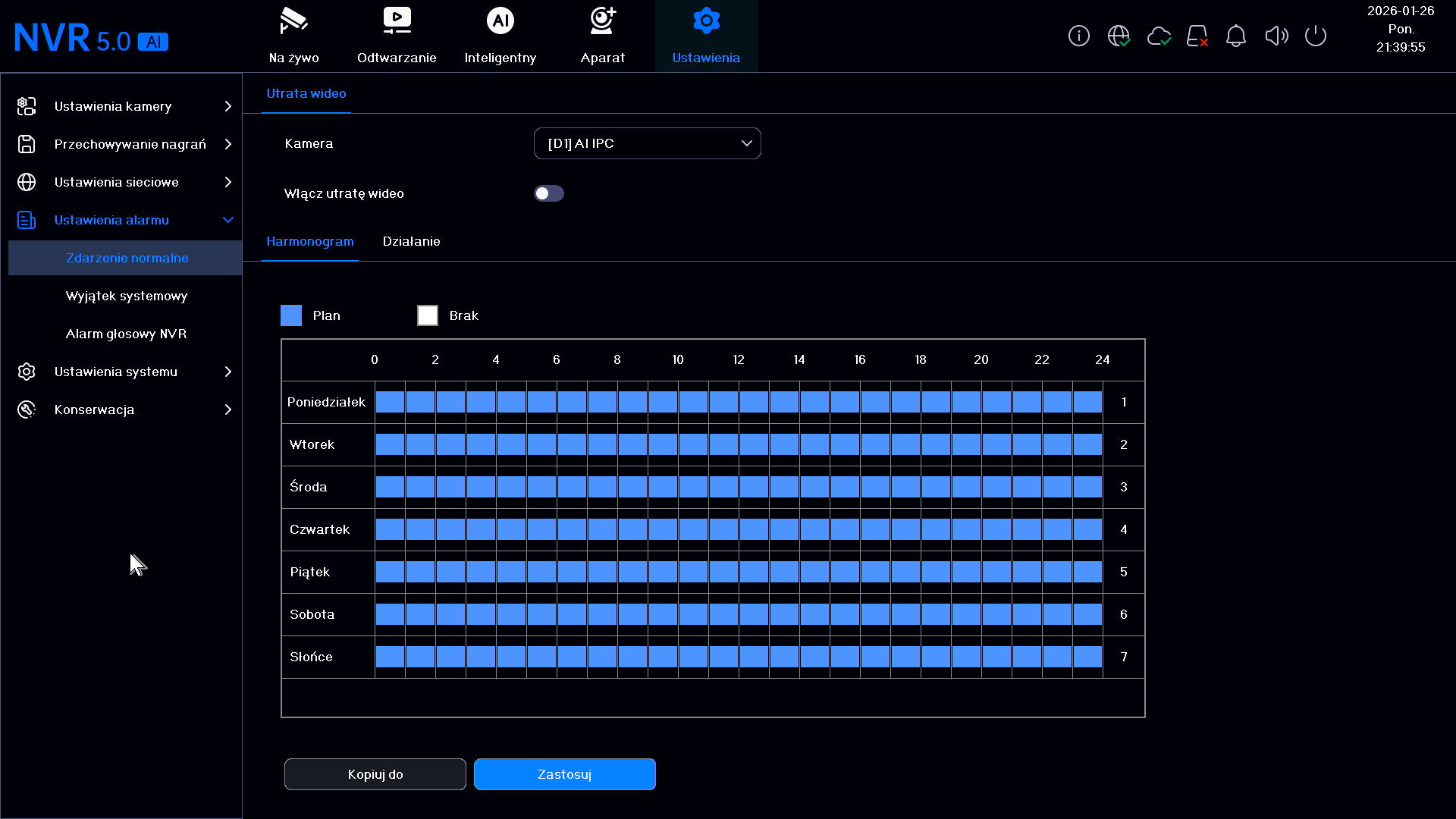Click the date and time display

(x=1401, y=29)
